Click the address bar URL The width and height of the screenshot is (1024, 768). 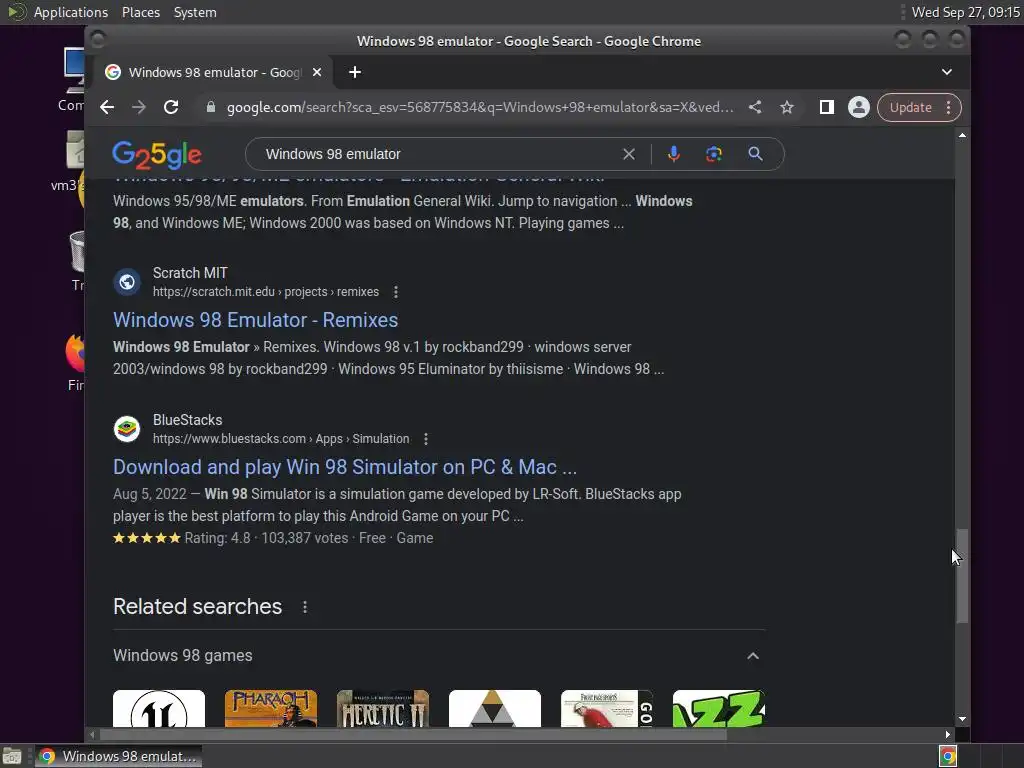[x=479, y=107]
